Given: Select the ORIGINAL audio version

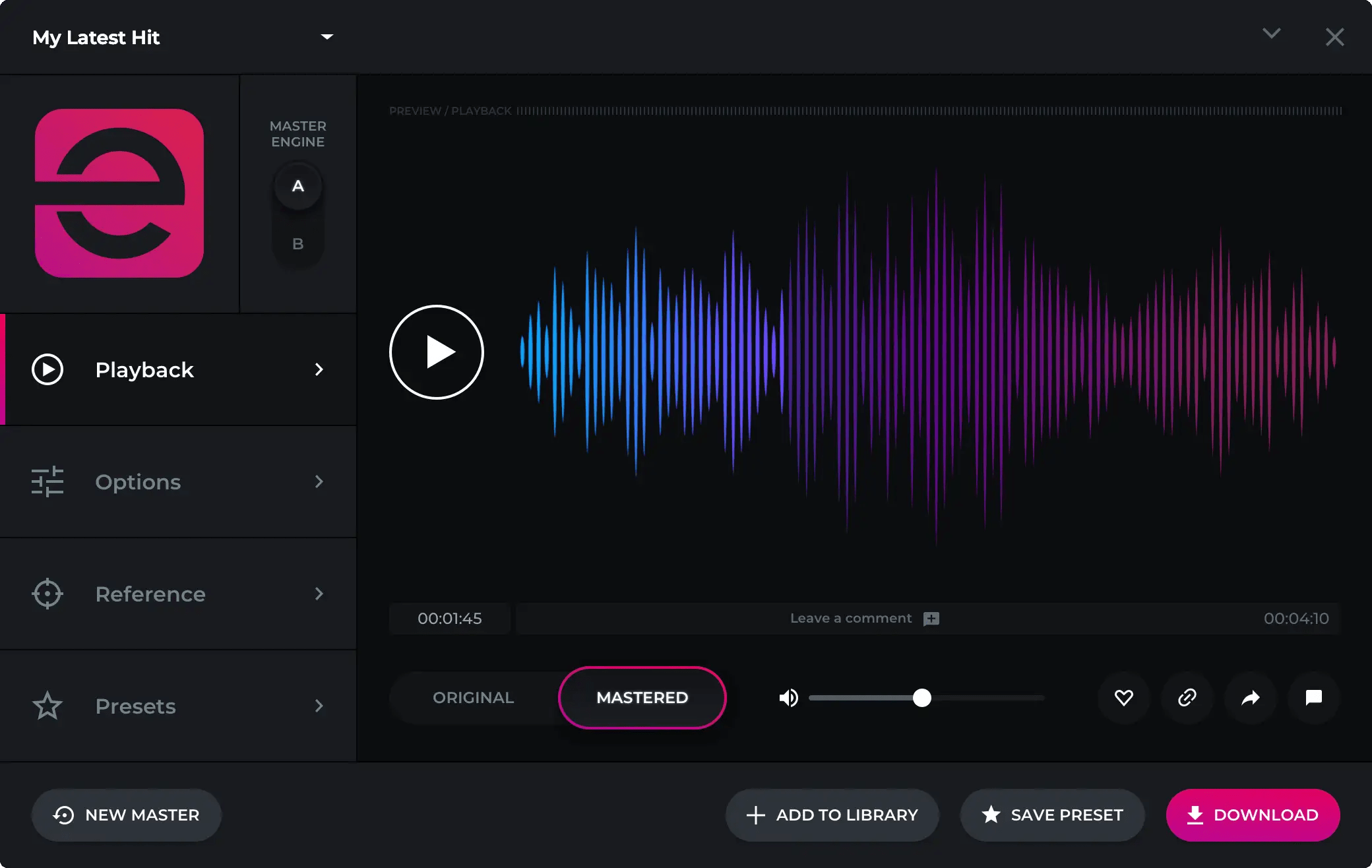Looking at the screenshot, I should tap(473, 698).
